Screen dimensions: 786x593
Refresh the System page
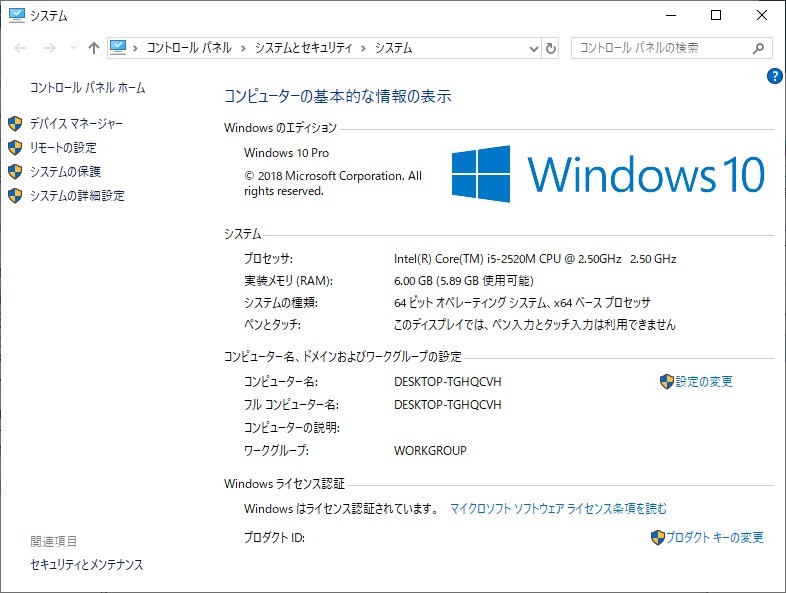[x=550, y=49]
